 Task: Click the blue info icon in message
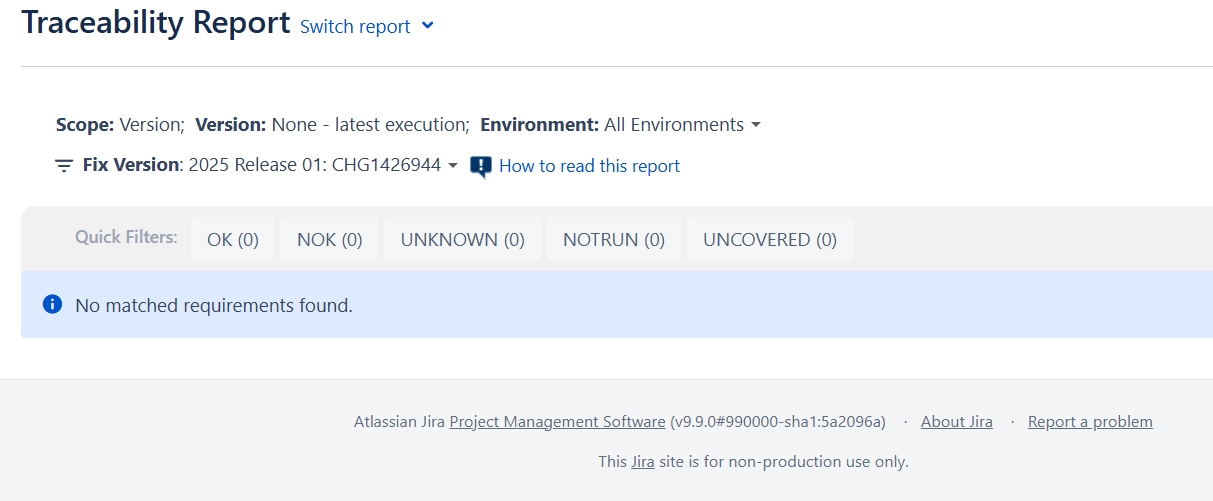pyautogui.click(x=53, y=304)
